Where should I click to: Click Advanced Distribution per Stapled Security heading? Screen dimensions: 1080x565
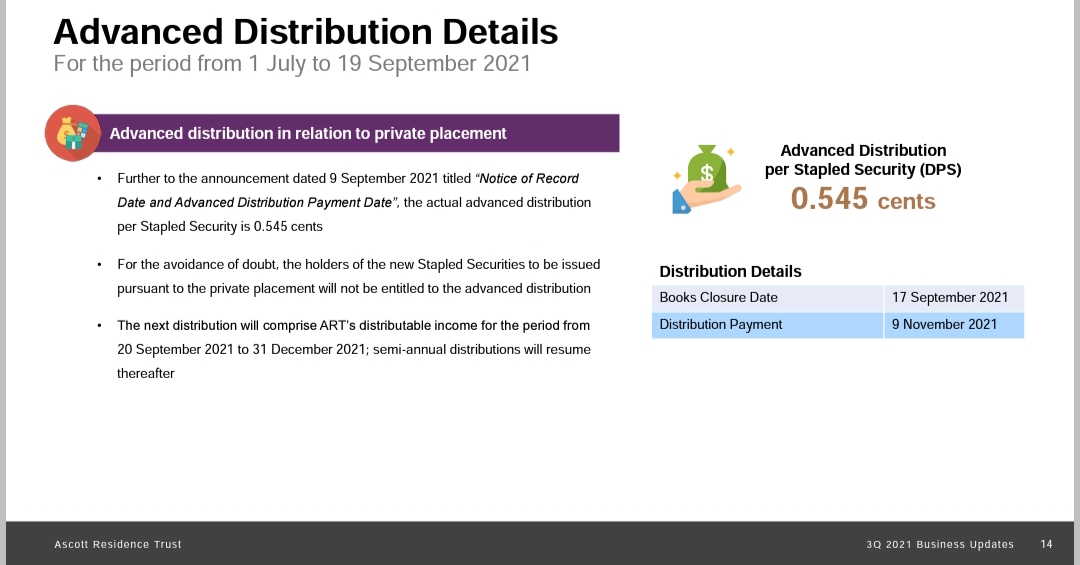point(863,160)
